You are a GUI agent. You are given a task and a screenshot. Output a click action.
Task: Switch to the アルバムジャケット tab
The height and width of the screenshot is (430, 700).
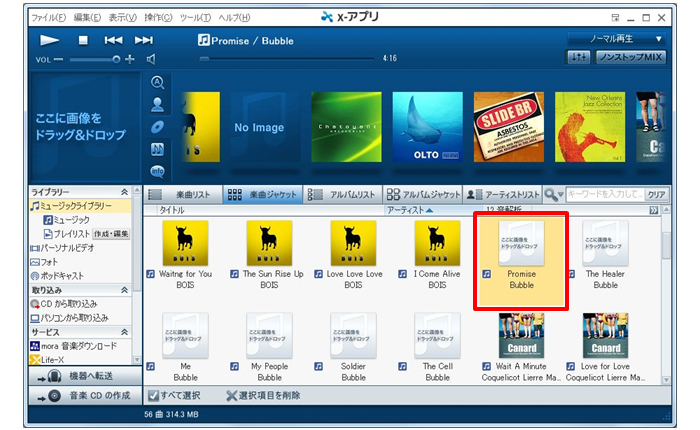(x=424, y=194)
